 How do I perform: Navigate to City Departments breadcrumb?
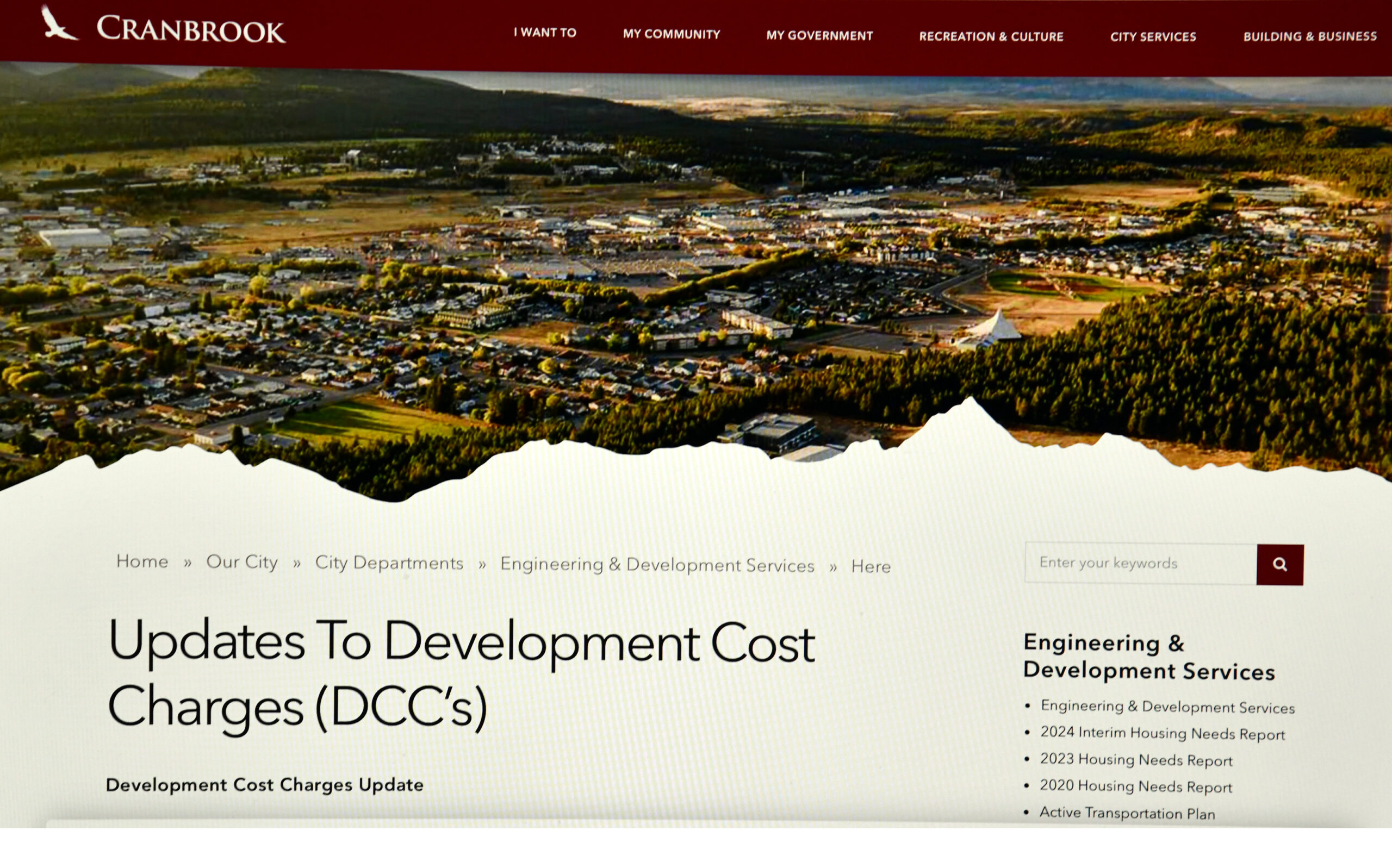pos(389,563)
